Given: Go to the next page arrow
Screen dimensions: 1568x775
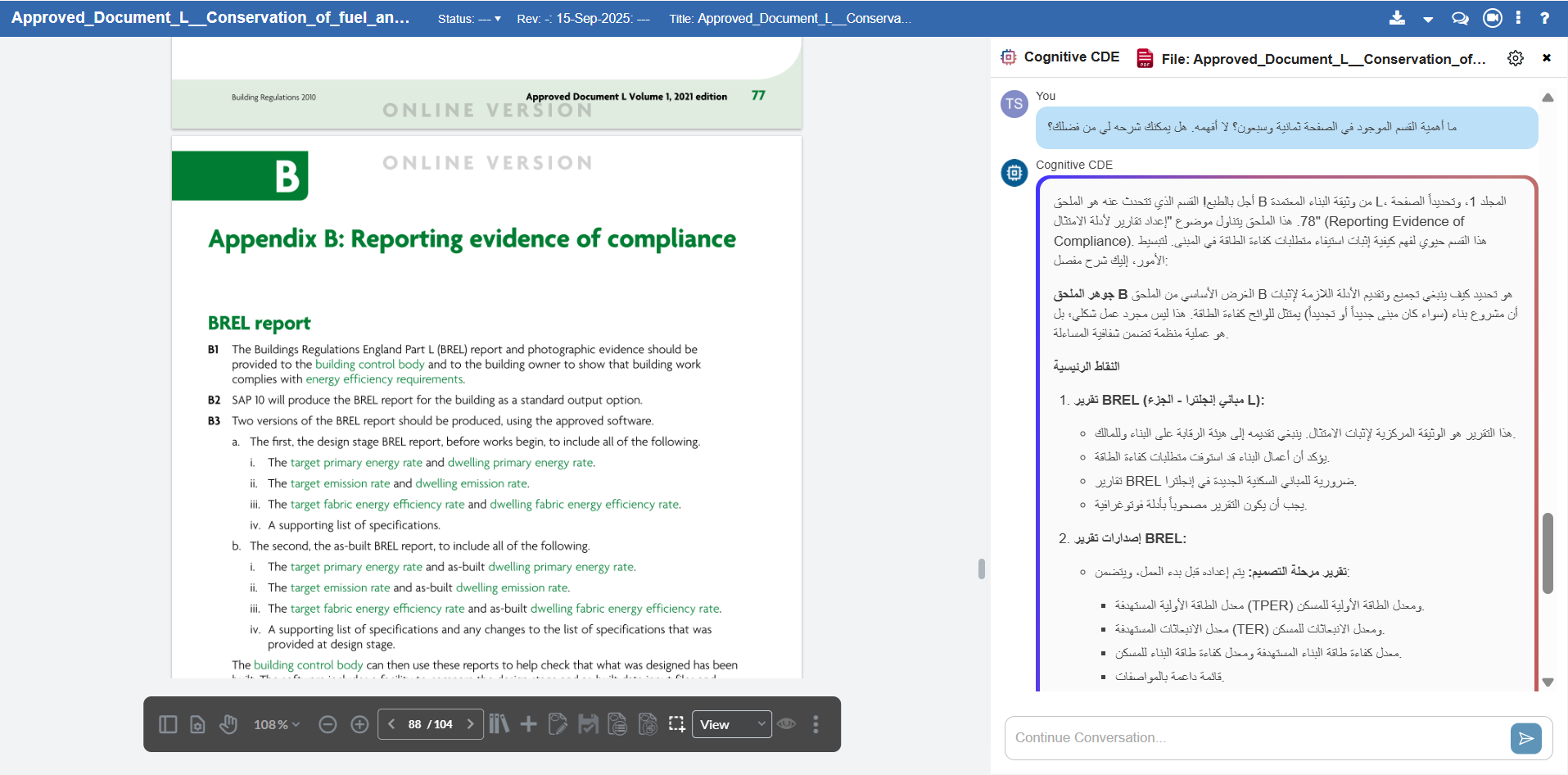Looking at the screenshot, I should tap(470, 724).
